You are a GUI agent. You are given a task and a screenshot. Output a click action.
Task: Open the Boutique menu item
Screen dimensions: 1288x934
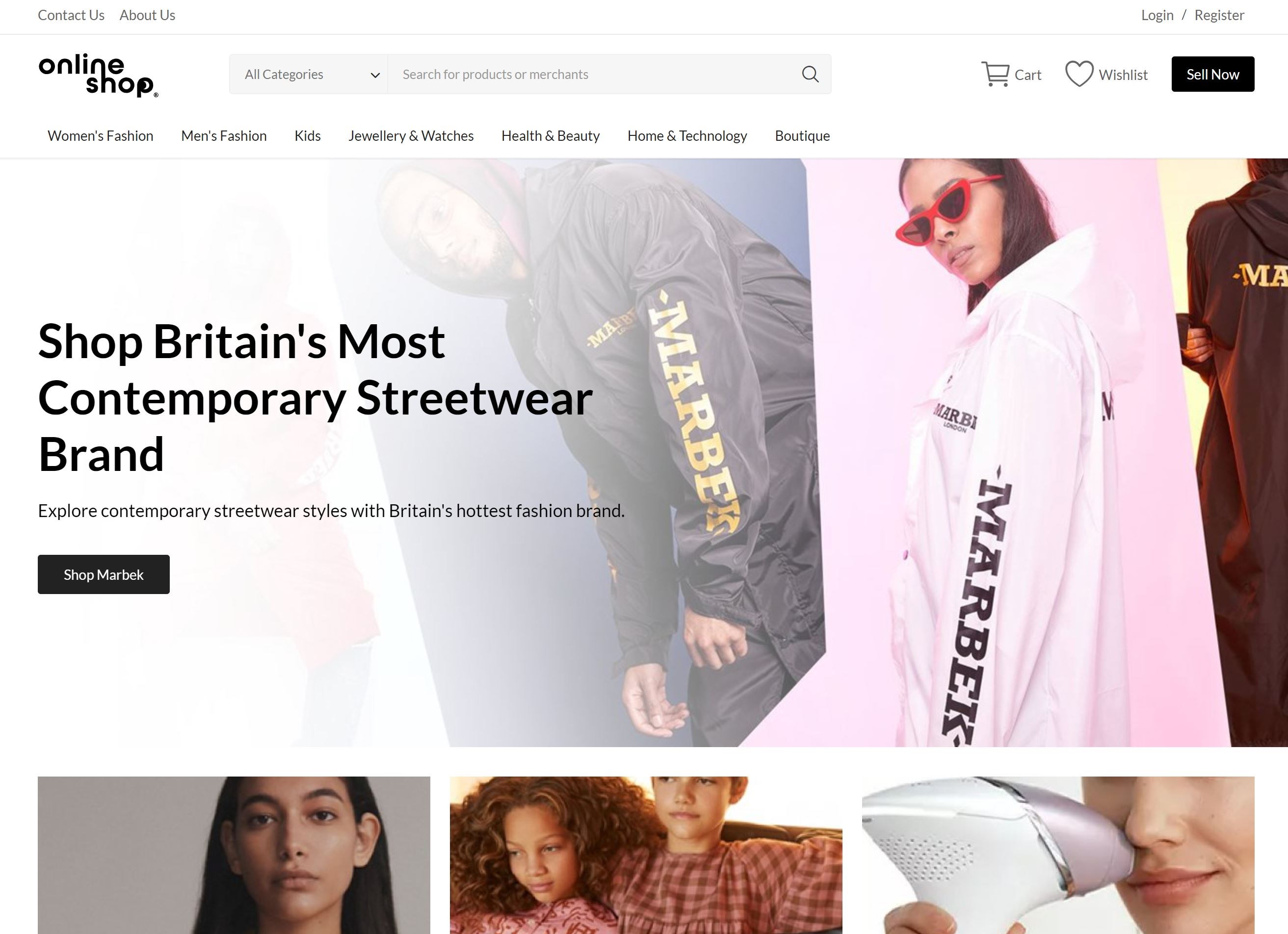(x=802, y=136)
